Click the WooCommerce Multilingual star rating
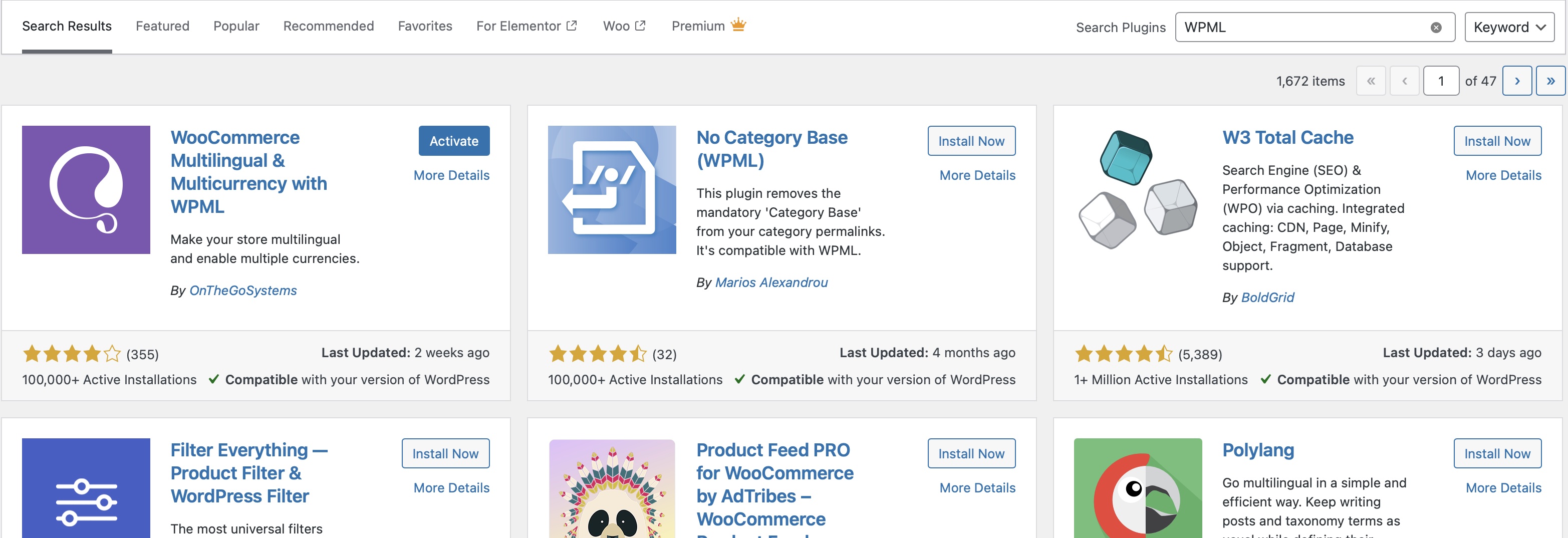This screenshot has height=538, width=1568. 72,354
